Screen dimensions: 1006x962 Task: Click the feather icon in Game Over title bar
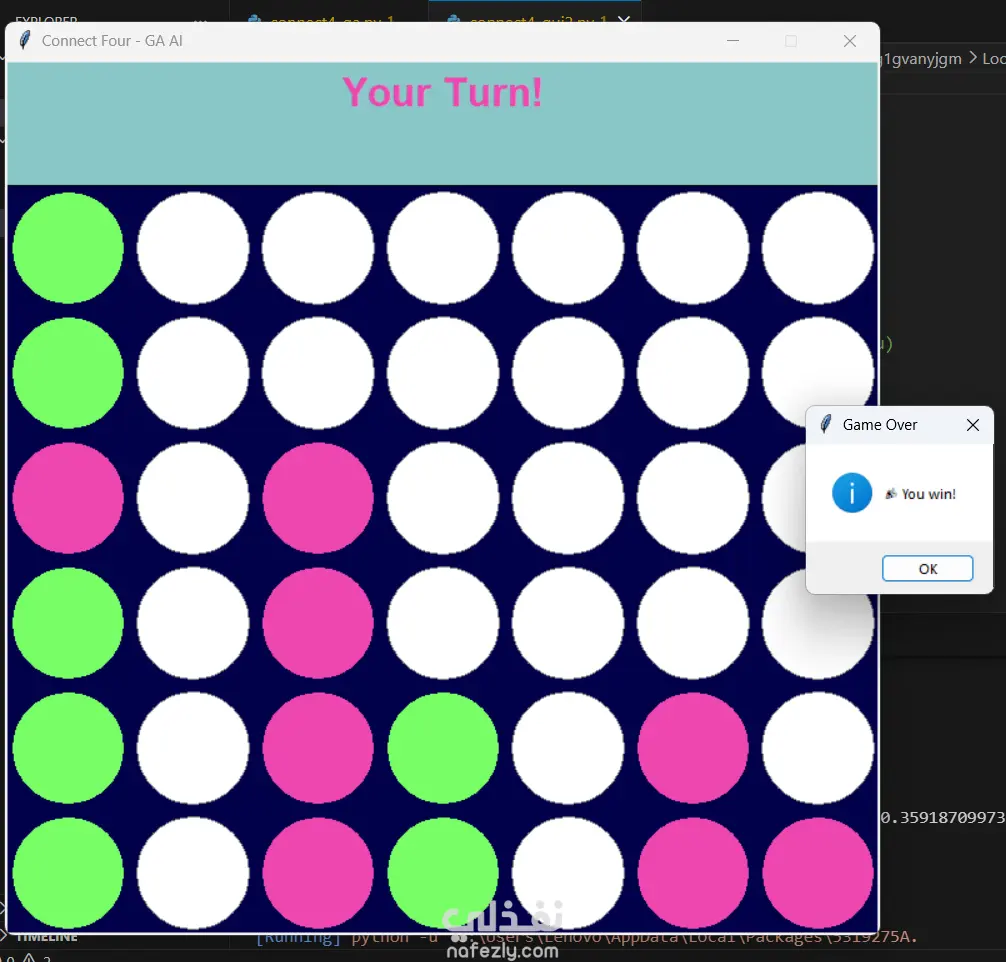tap(826, 424)
